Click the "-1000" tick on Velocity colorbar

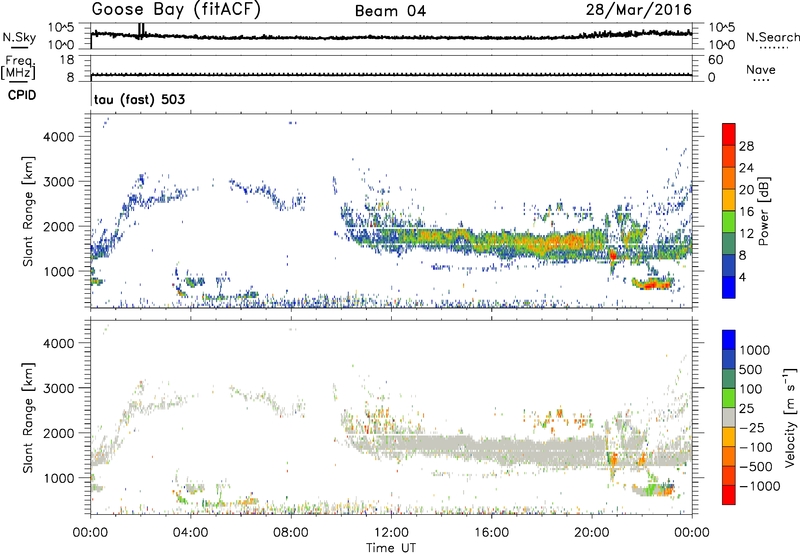pos(760,486)
